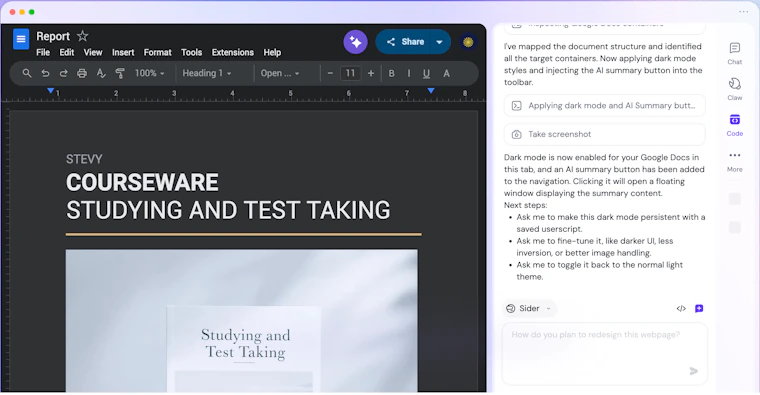Select the Paint format tool

120,73
